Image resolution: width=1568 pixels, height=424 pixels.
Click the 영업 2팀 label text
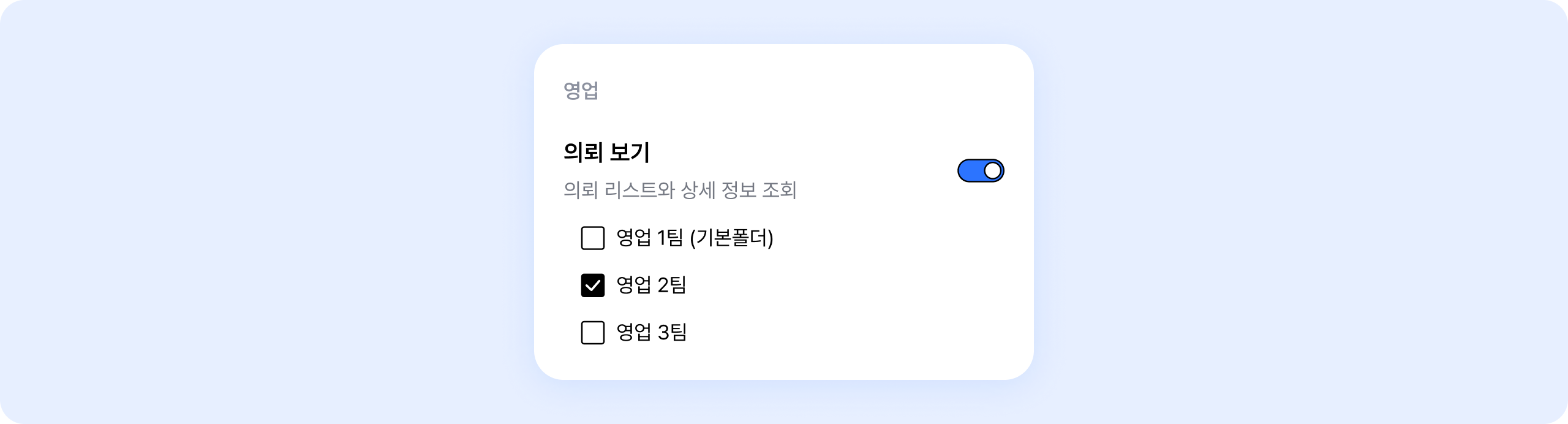pos(651,286)
